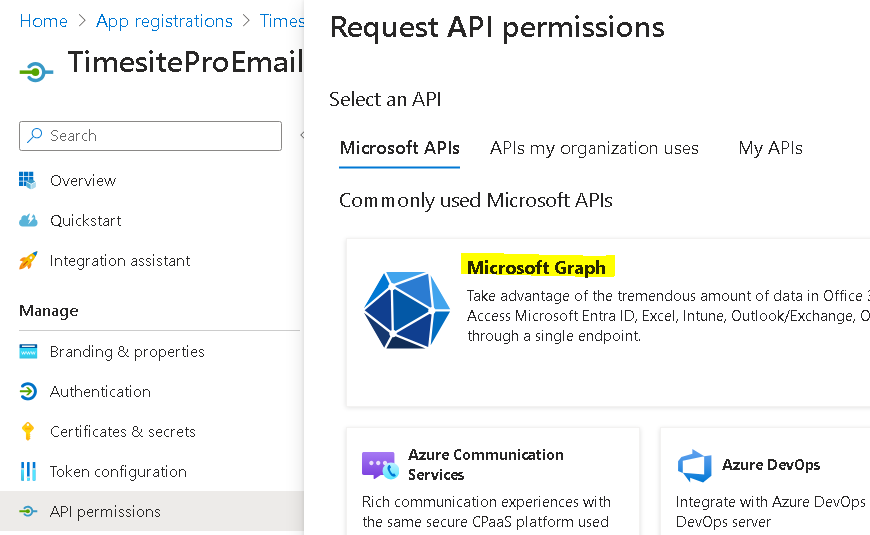Click the Azure Communication Services icon
Image resolution: width=870 pixels, height=535 pixels.
click(x=380, y=466)
